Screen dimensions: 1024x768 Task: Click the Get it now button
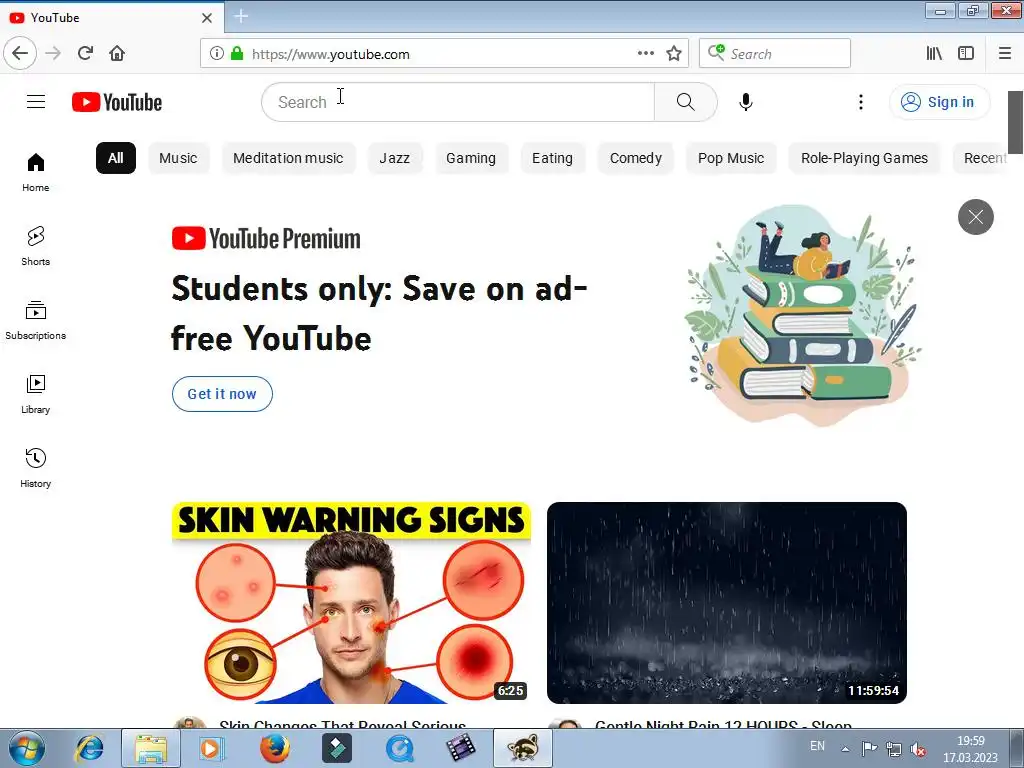[x=222, y=394]
